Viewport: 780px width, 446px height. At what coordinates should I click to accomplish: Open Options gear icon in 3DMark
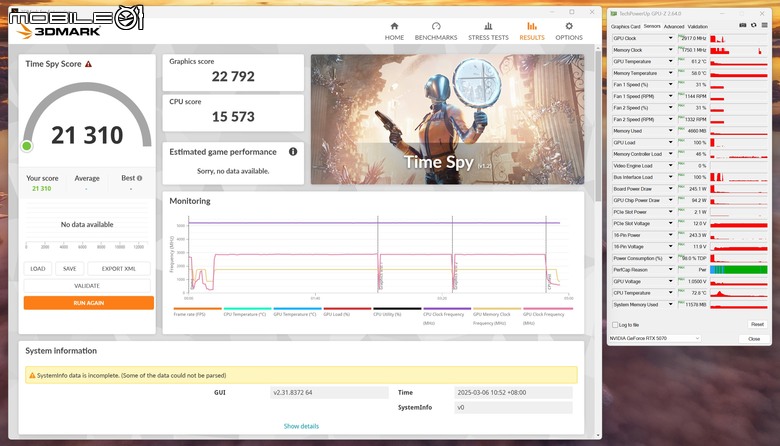(x=569, y=26)
